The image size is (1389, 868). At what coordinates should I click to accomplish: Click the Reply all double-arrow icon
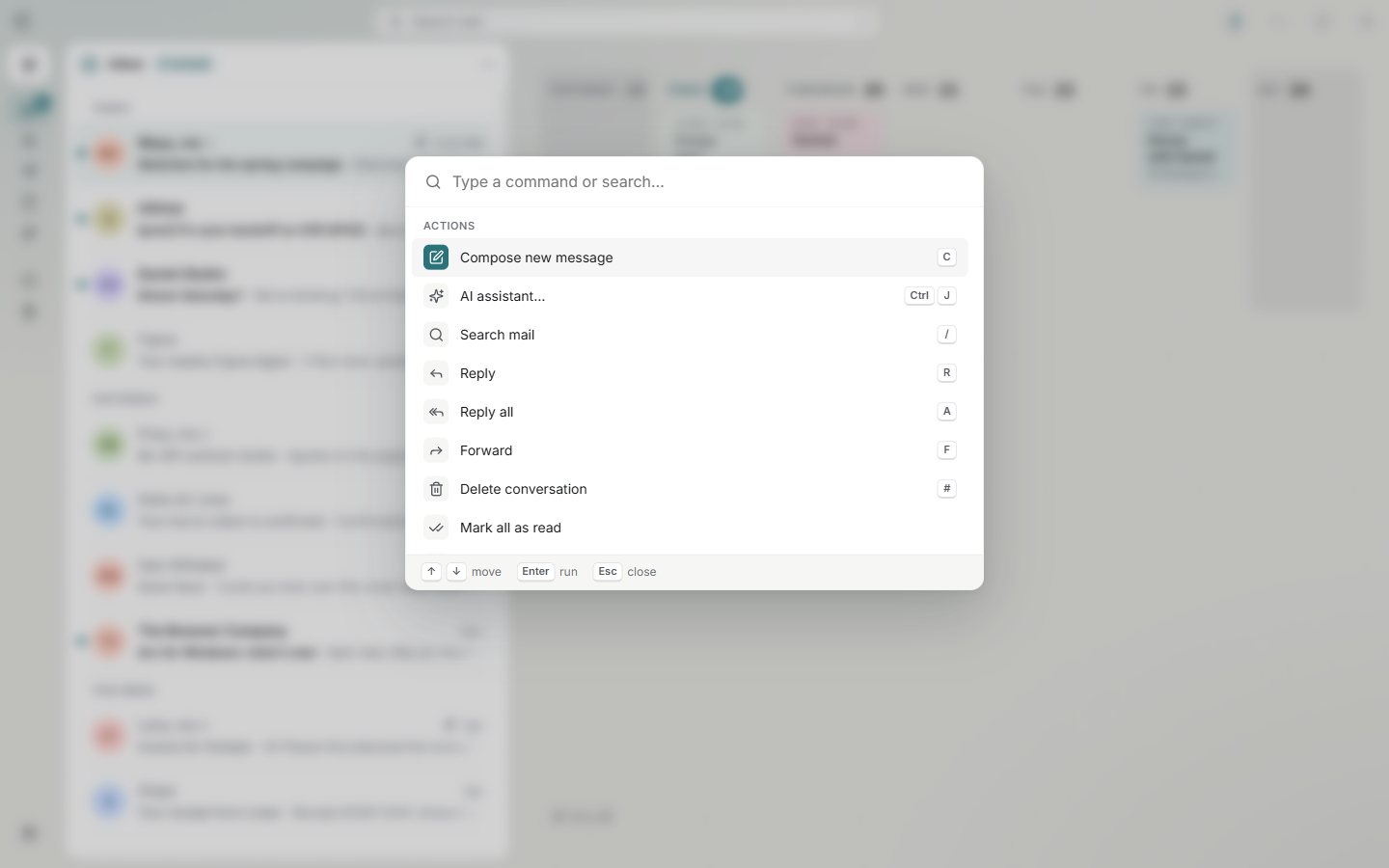pos(436,412)
